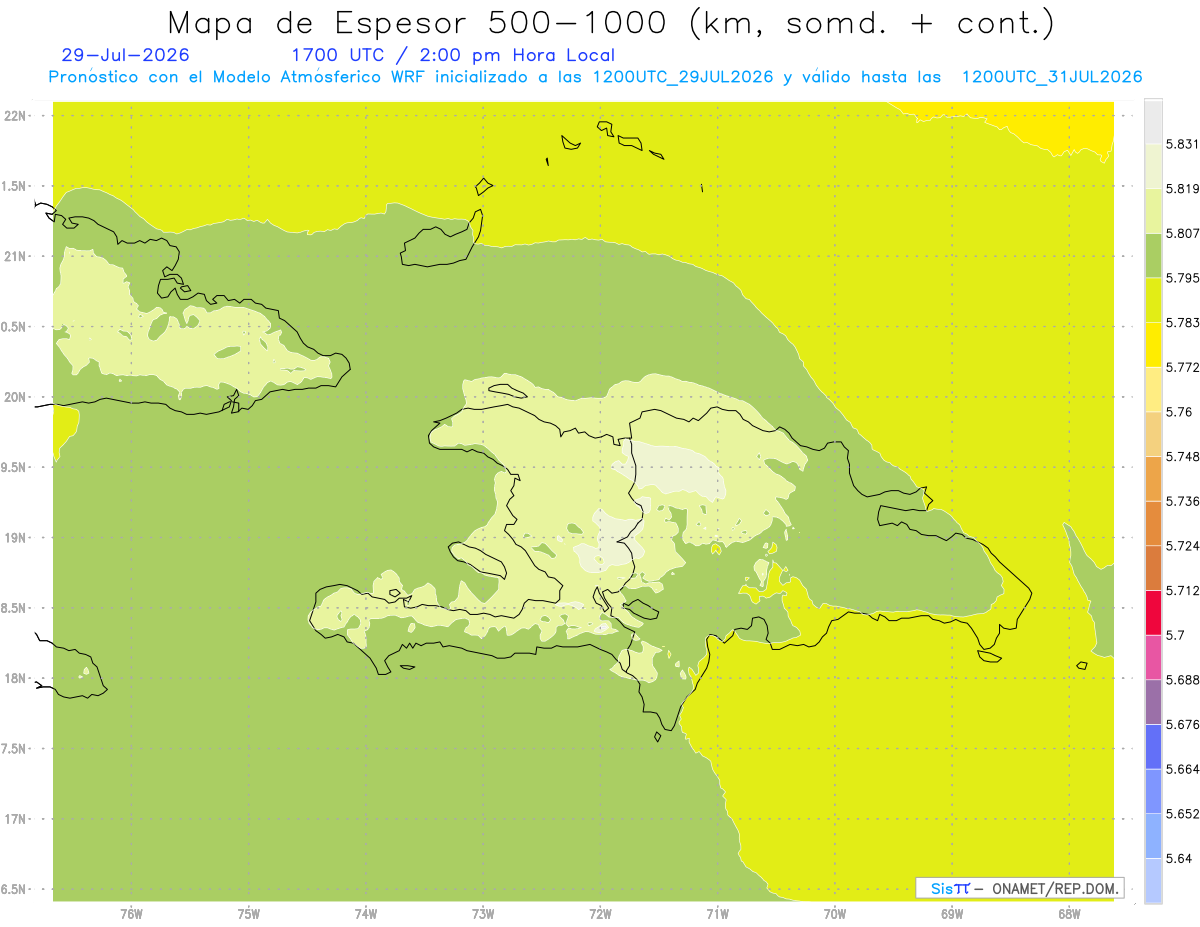
Task: Pick the blue legend swatch between 5.664 and 5.676
Action: (x=1154, y=747)
